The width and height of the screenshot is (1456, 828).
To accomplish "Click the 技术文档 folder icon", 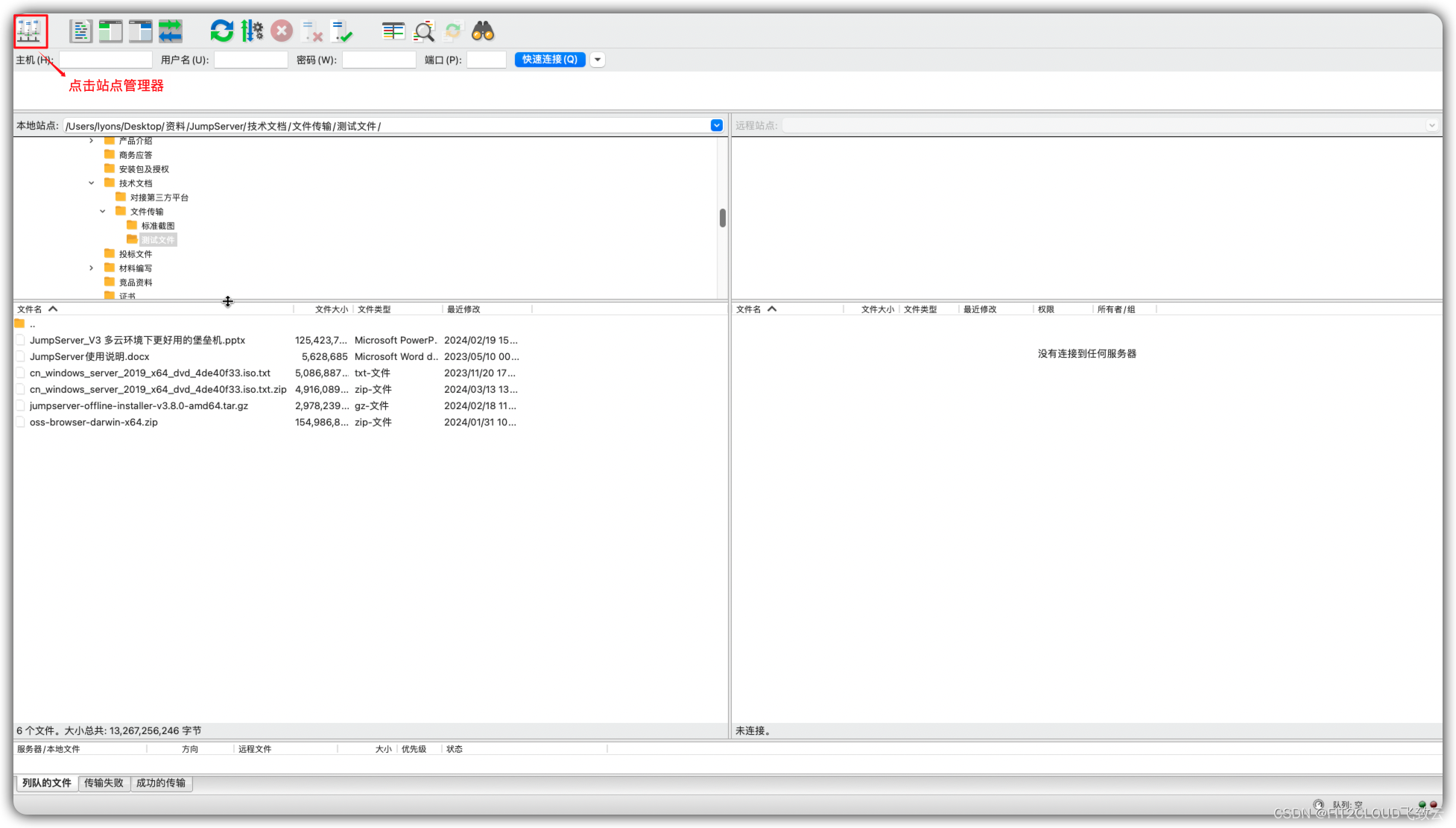I will [x=110, y=183].
